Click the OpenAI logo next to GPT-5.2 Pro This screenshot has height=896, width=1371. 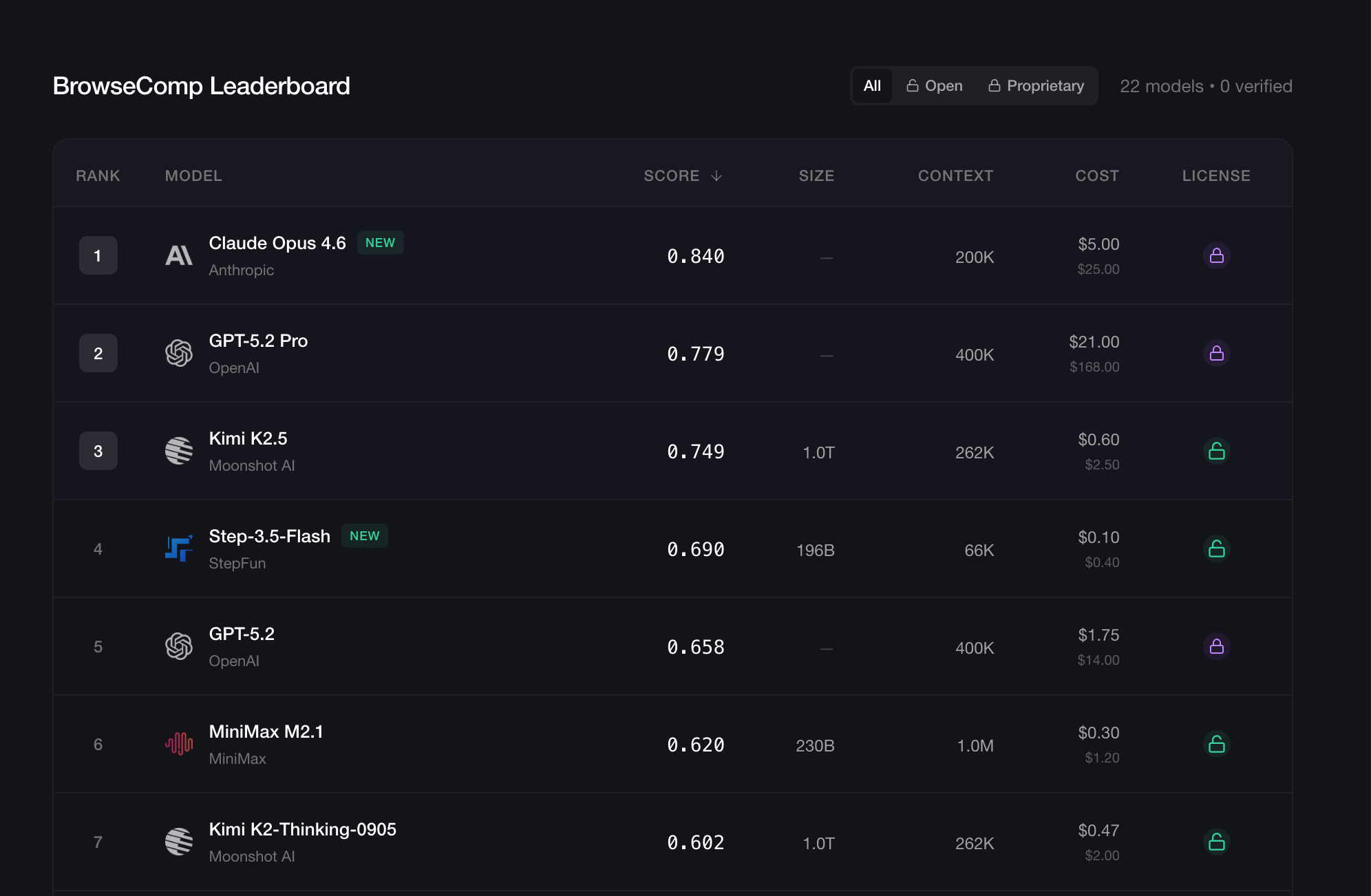(179, 354)
